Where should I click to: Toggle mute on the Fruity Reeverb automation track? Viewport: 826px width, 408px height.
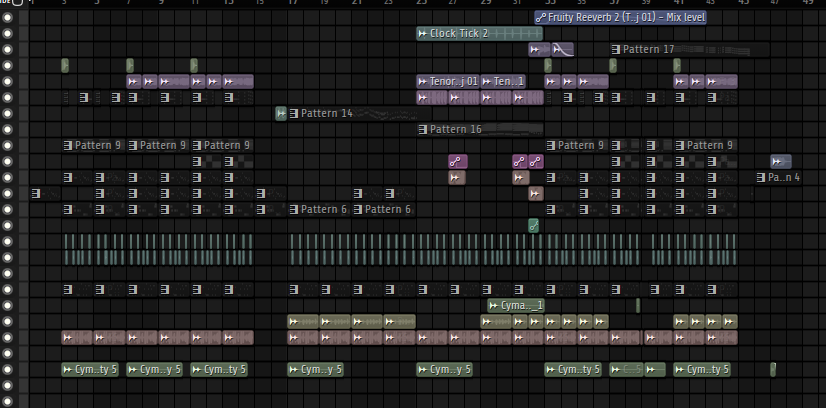(7, 17)
